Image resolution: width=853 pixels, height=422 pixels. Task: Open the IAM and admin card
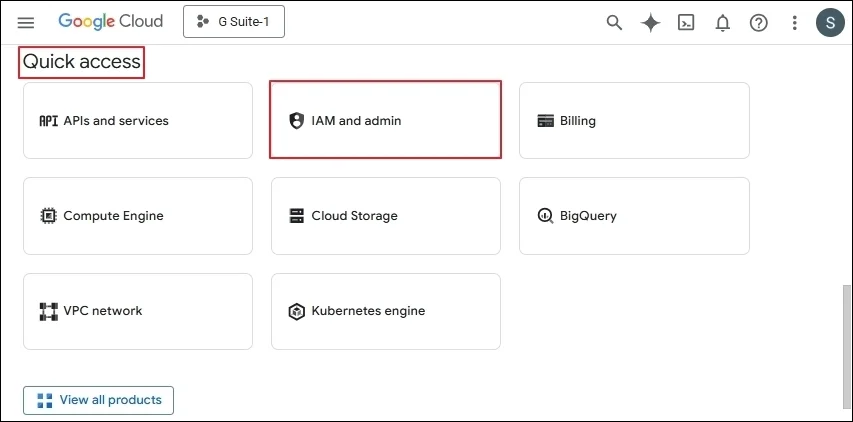pyautogui.click(x=386, y=120)
